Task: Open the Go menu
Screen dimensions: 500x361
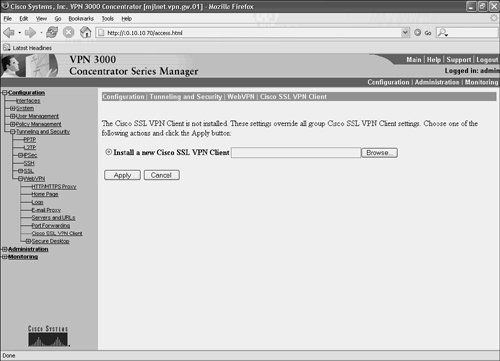Action: tap(58, 19)
